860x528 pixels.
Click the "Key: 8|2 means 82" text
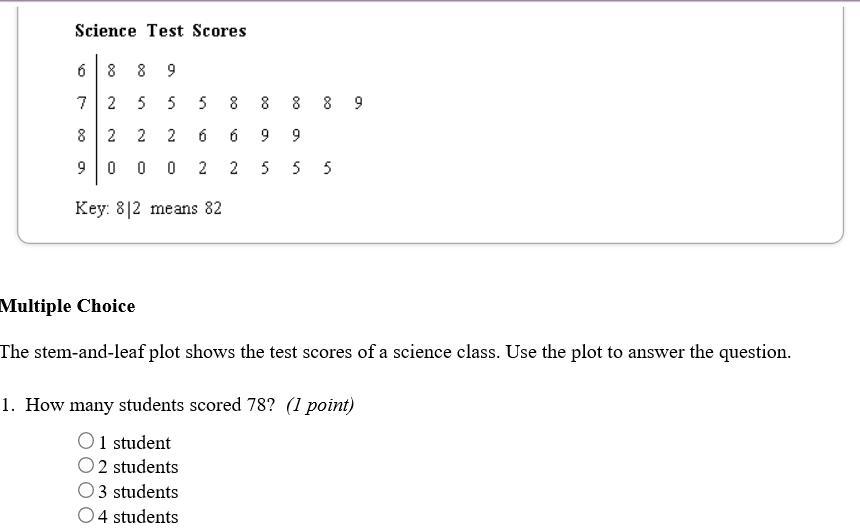[149, 208]
